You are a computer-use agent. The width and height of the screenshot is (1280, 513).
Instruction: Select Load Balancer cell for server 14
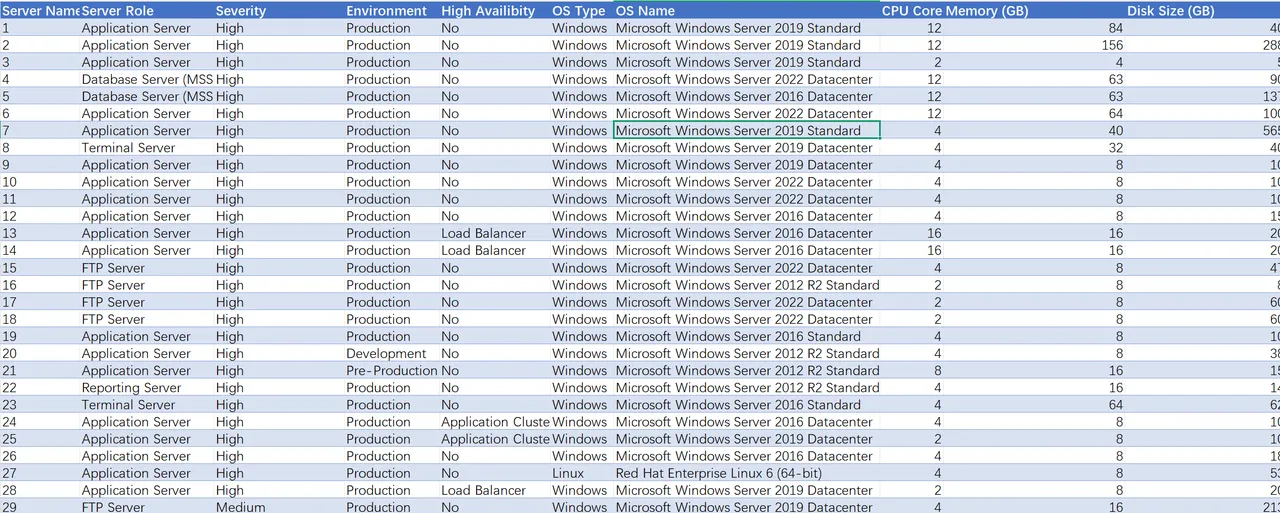(494, 251)
